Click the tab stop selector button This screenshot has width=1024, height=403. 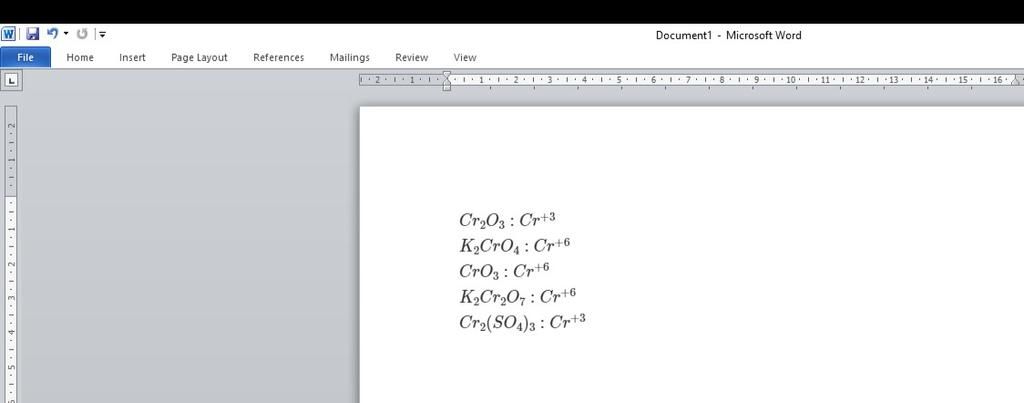click(12, 81)
